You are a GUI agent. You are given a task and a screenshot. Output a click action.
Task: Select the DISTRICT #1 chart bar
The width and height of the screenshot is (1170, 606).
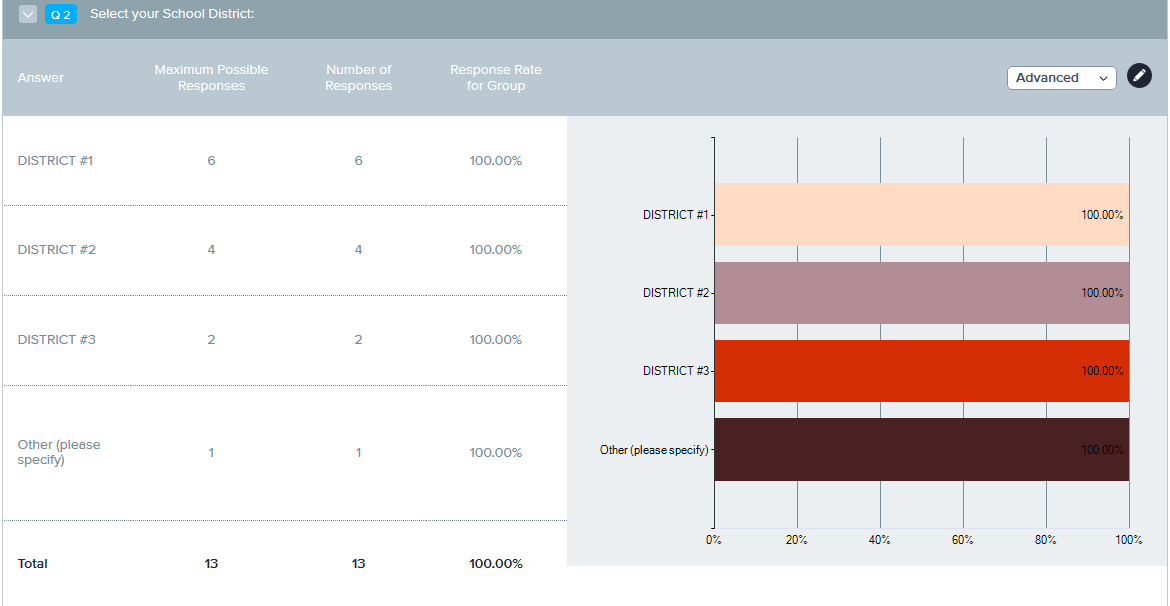[920, 214]
